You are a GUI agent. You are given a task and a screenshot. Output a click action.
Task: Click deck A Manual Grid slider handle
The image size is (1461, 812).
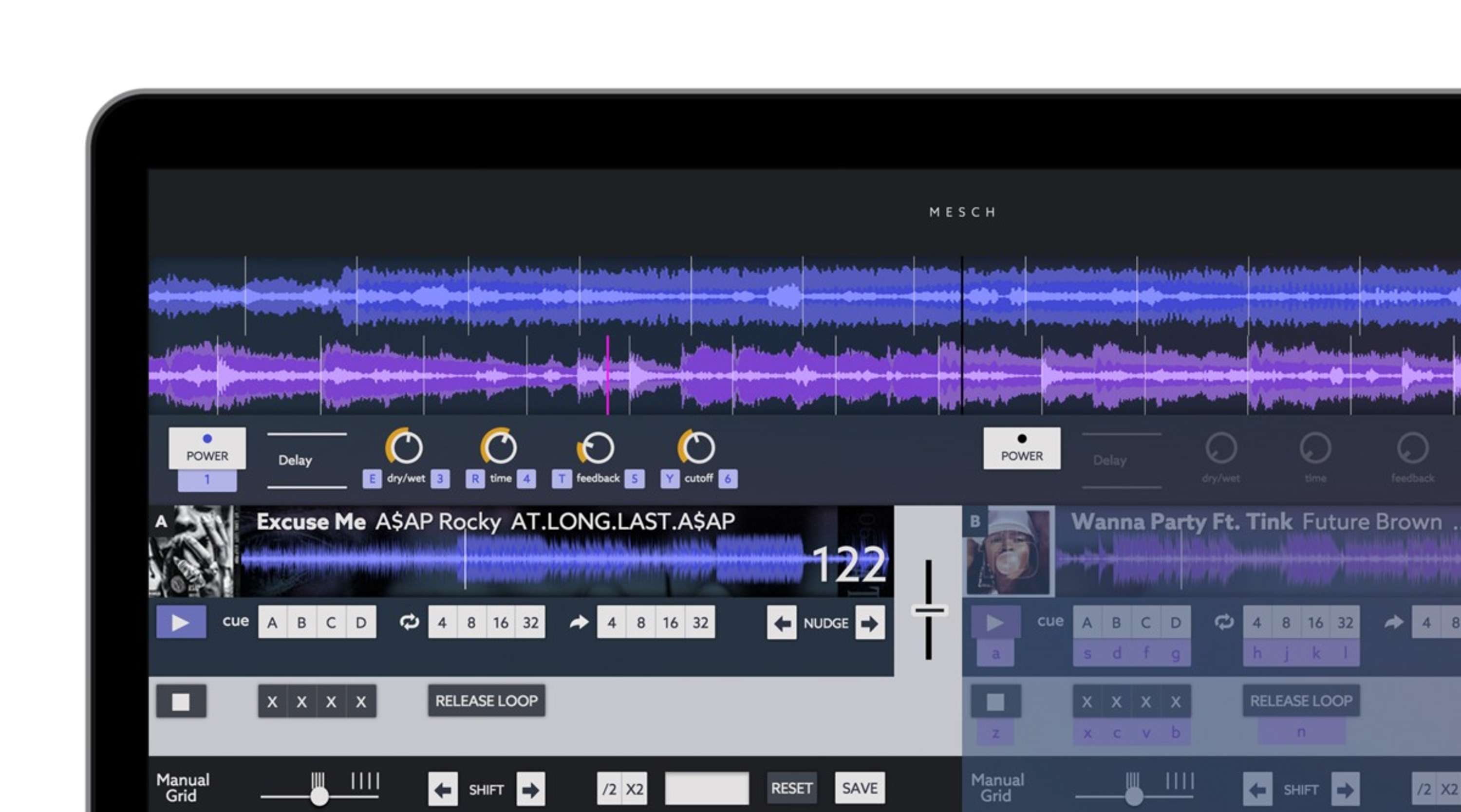point(319,796)
